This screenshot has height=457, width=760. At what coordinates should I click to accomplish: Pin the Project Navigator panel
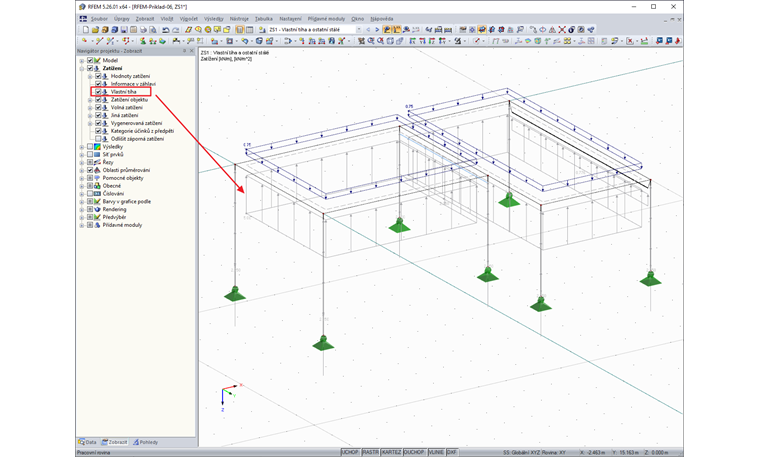[x=184, y=50]
